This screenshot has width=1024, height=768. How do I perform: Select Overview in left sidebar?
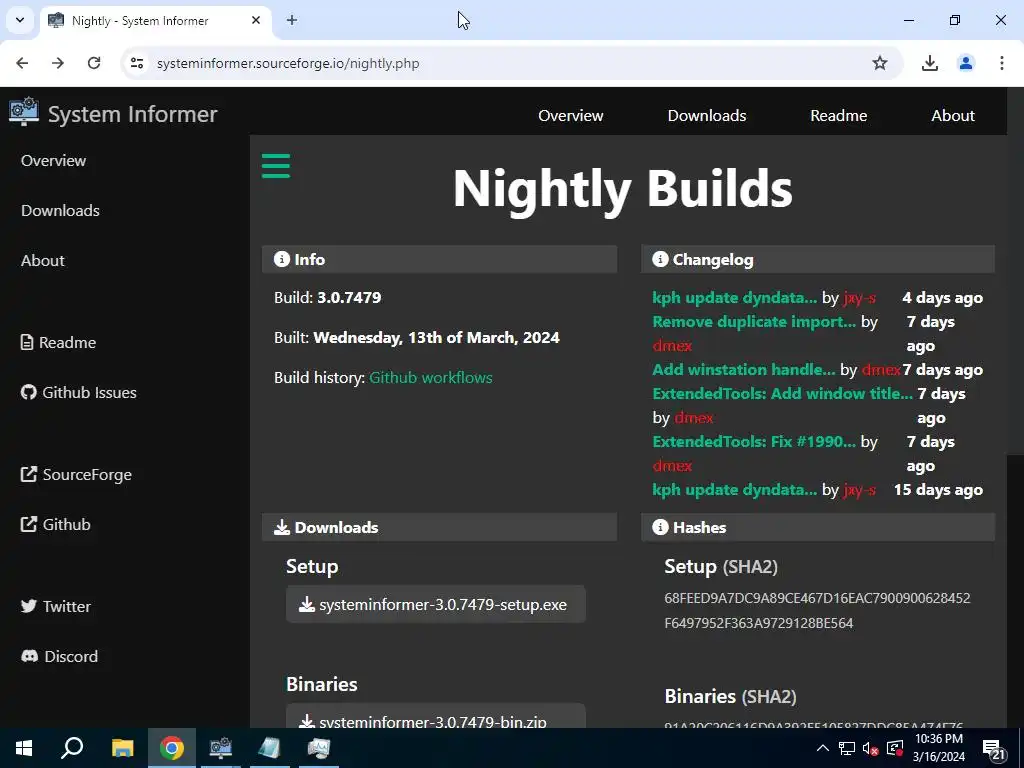coord(54,161)
